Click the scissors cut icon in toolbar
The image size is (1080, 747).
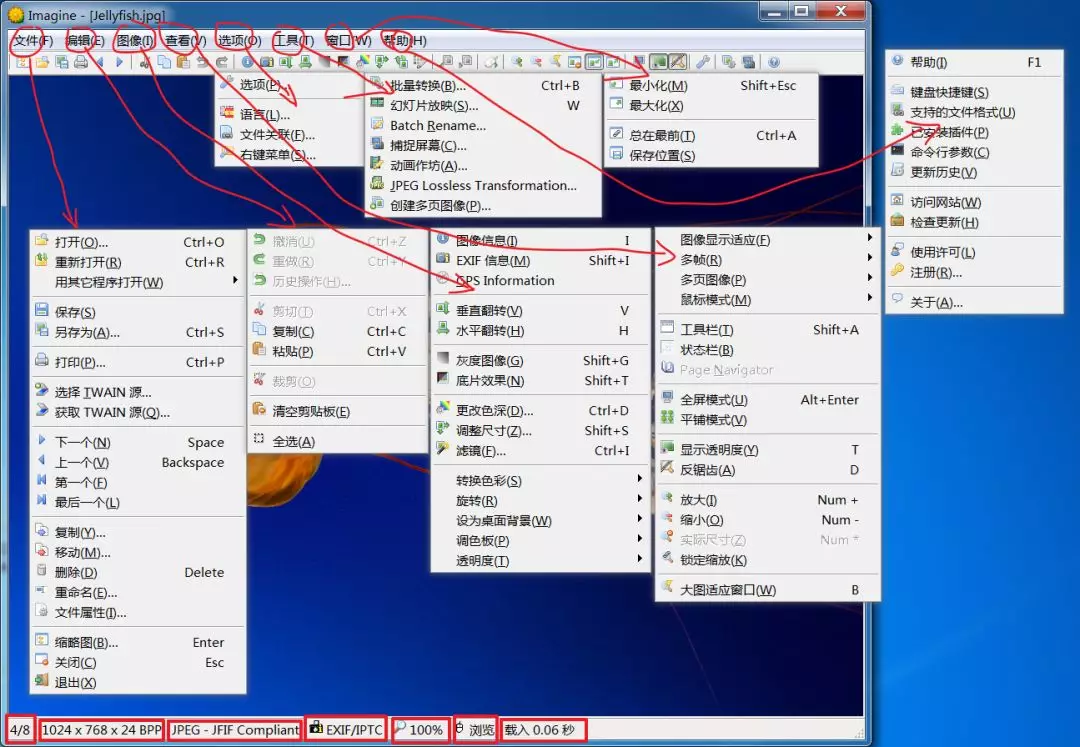(145, 63)
